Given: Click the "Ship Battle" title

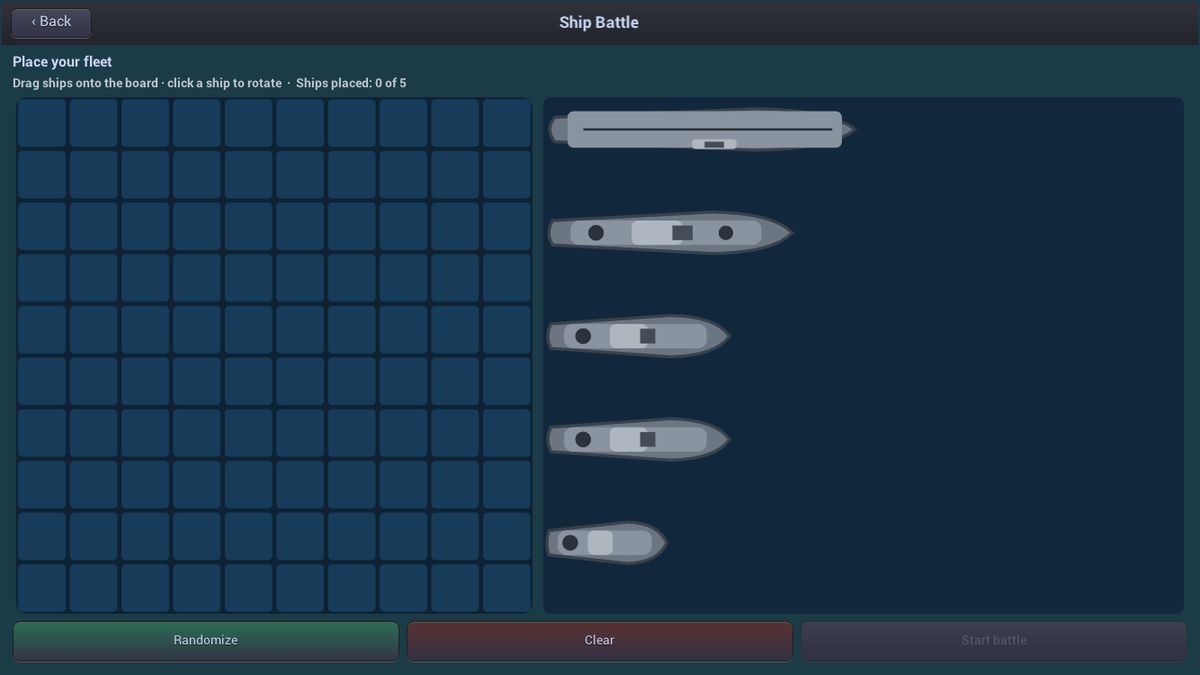Looking at the screenshot, I should click(599, 22).
